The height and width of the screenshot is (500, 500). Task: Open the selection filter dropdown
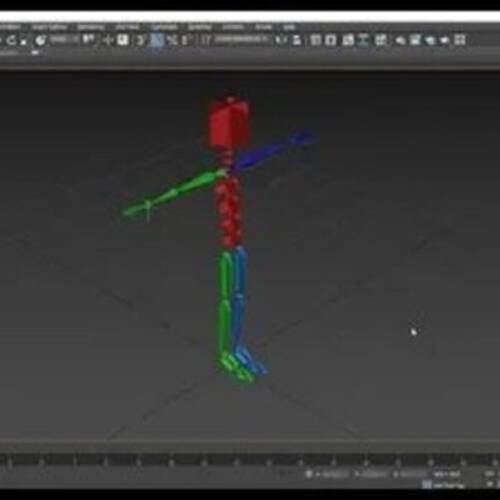coord(64,40)
